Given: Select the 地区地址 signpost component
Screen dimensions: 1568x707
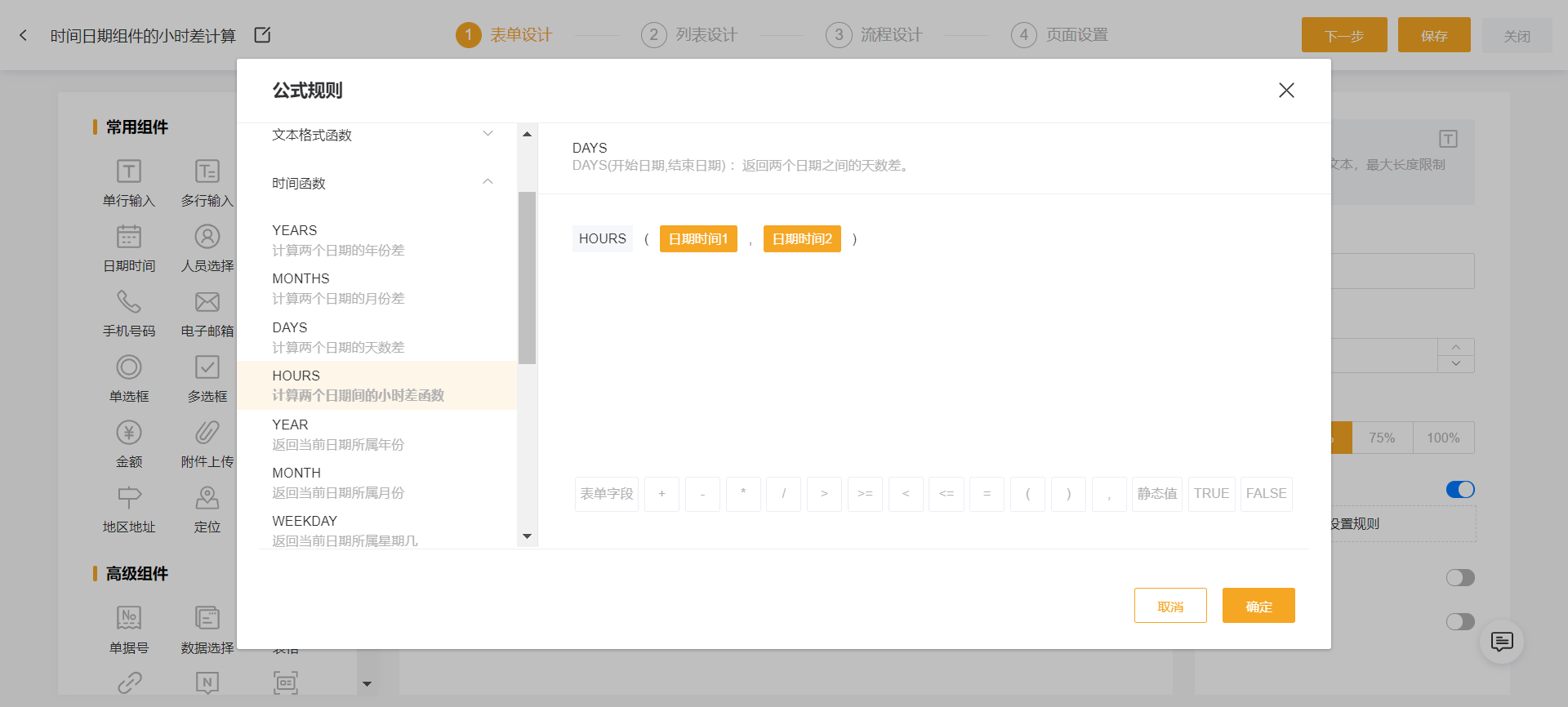Looking at the screenshot, I should tap(129, 497).
